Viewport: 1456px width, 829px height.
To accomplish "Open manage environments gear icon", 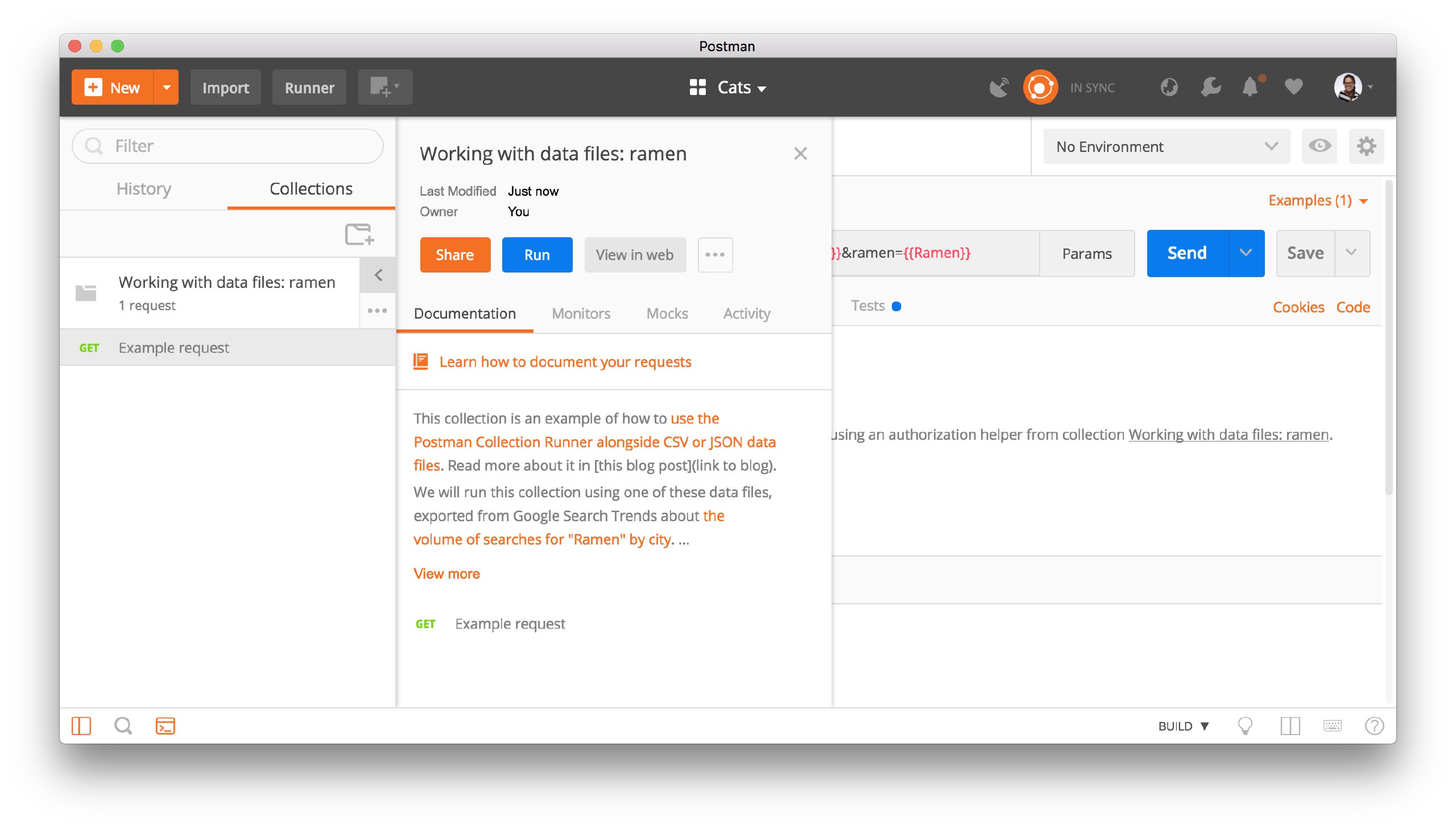I will pos(1366,146).
